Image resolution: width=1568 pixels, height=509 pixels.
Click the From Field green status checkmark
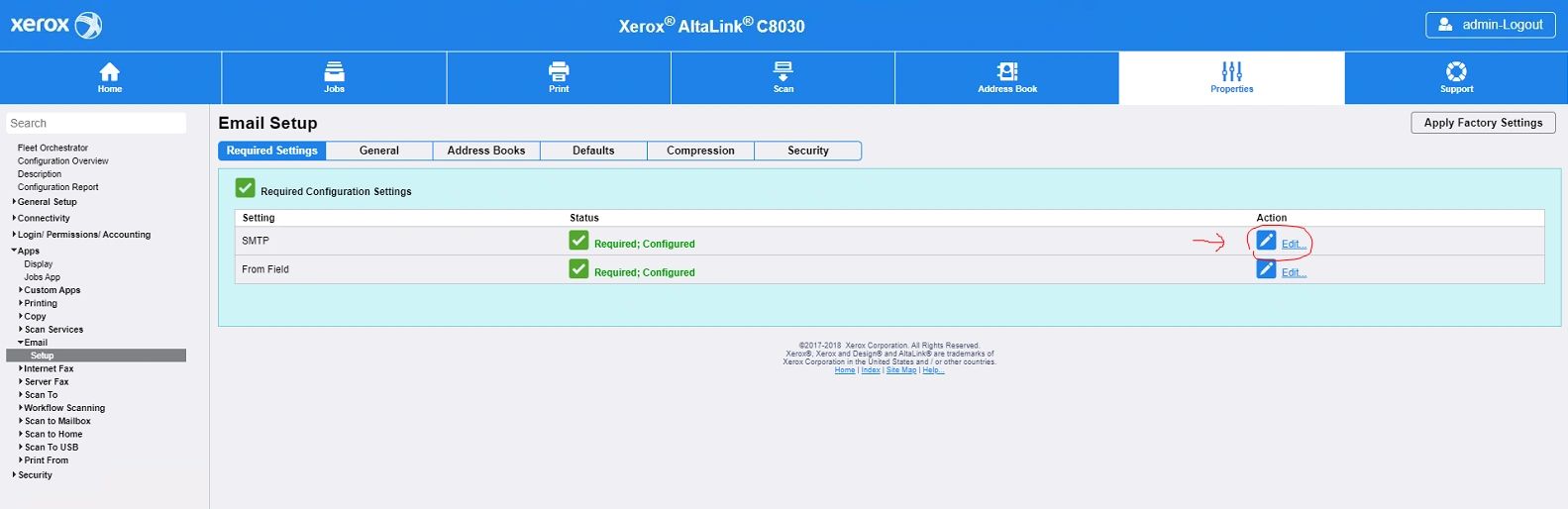coord(578,269)
